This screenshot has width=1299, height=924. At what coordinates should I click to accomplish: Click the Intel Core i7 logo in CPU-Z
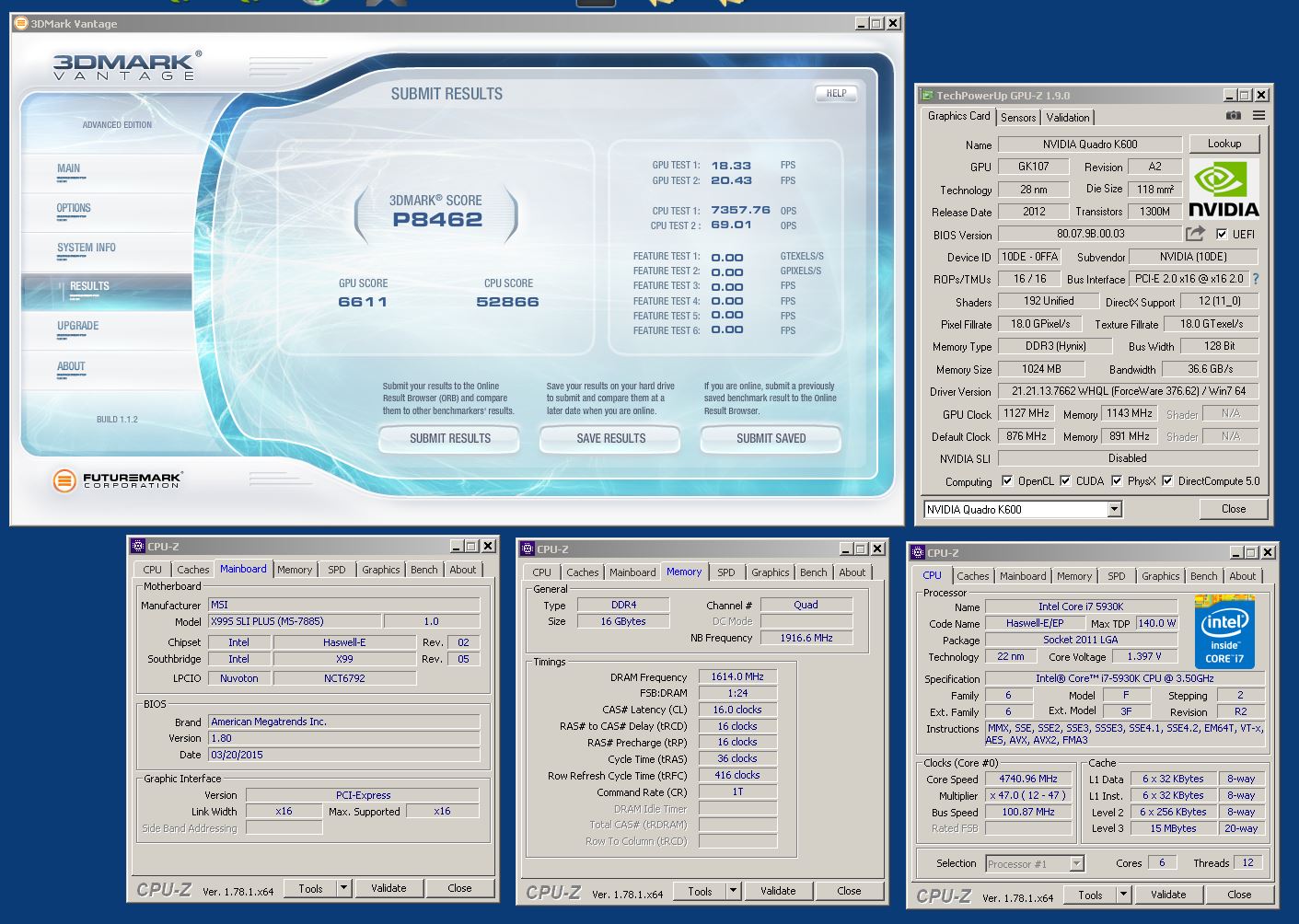tap(1224, 632)
